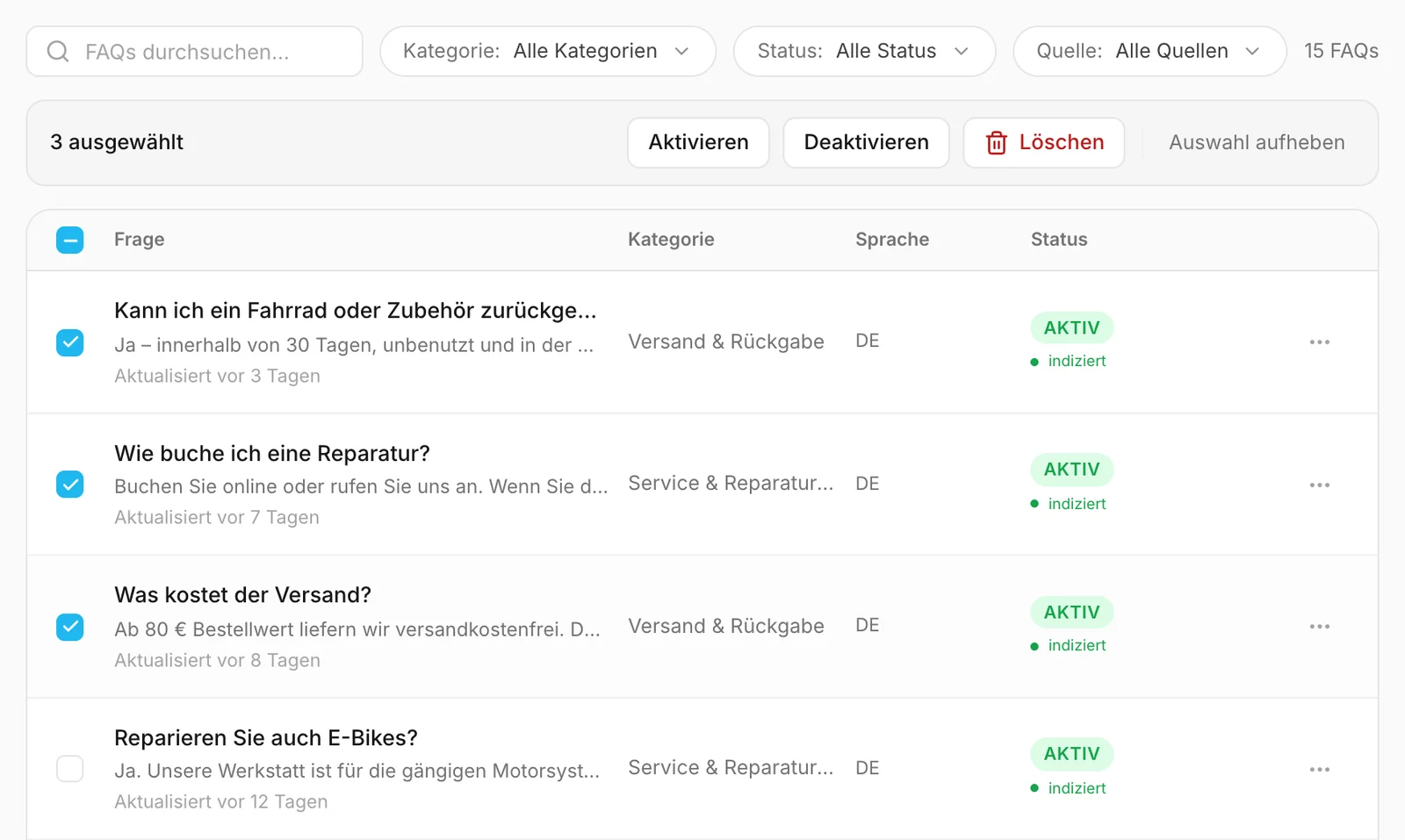
Task: Click 'Aktualisiert vor 3 Tagen' text
Action: (217, 376)
